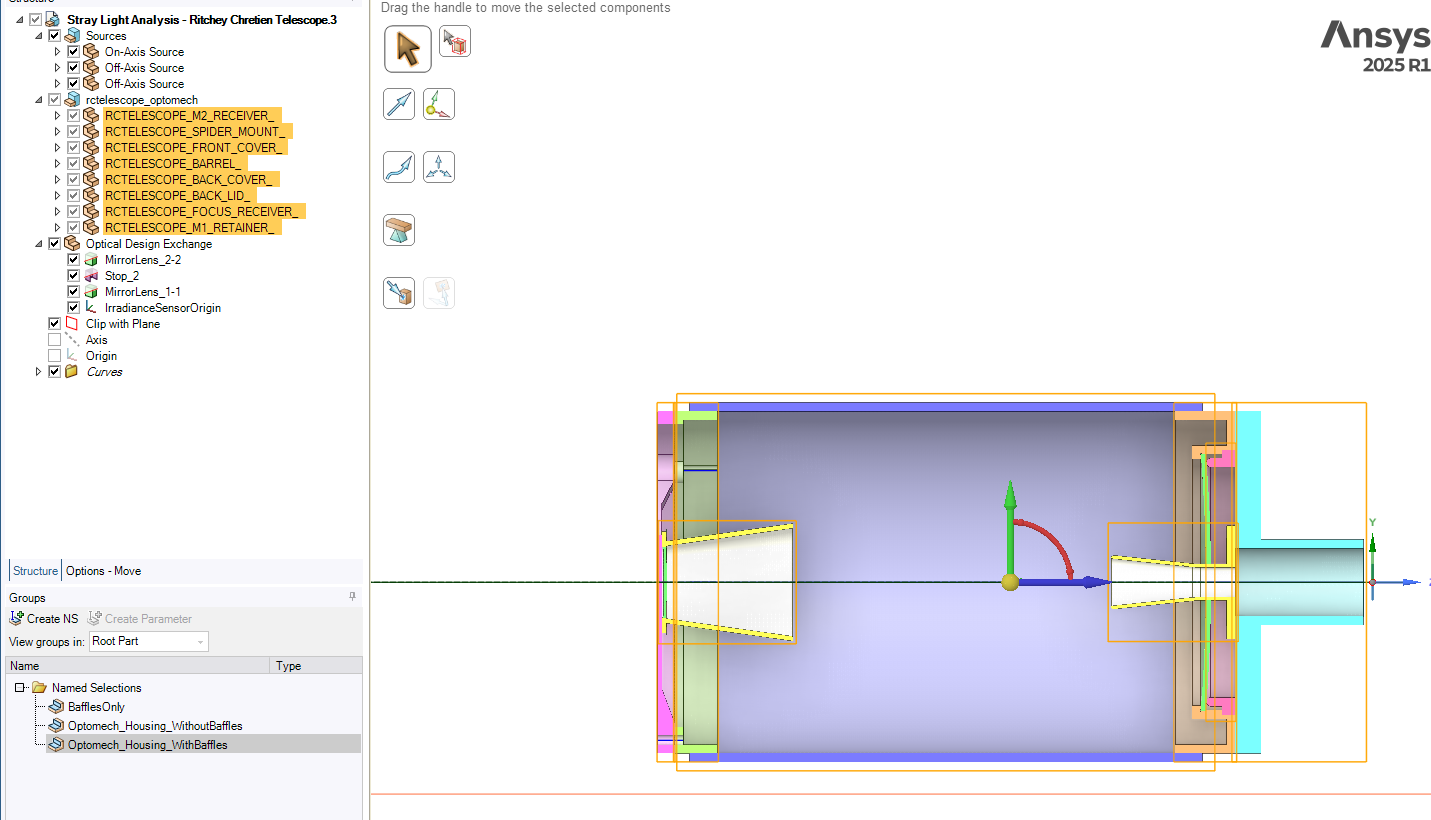Click the MirrorLens_1-1 body icon
This screenshot has width=1431, height=820.
pos(91,292)
